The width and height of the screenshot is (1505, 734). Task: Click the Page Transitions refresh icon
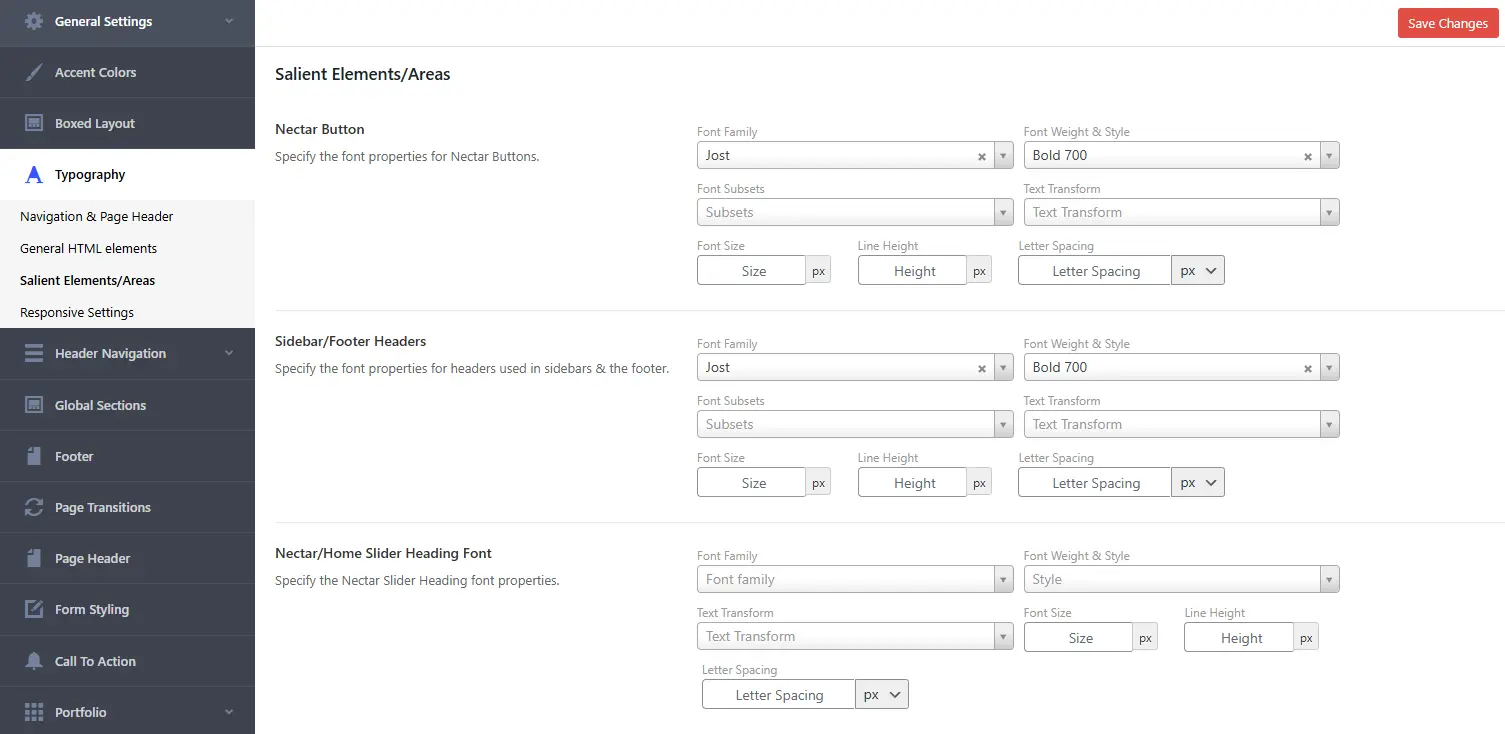pyautogui.click(x=34, y=507)
